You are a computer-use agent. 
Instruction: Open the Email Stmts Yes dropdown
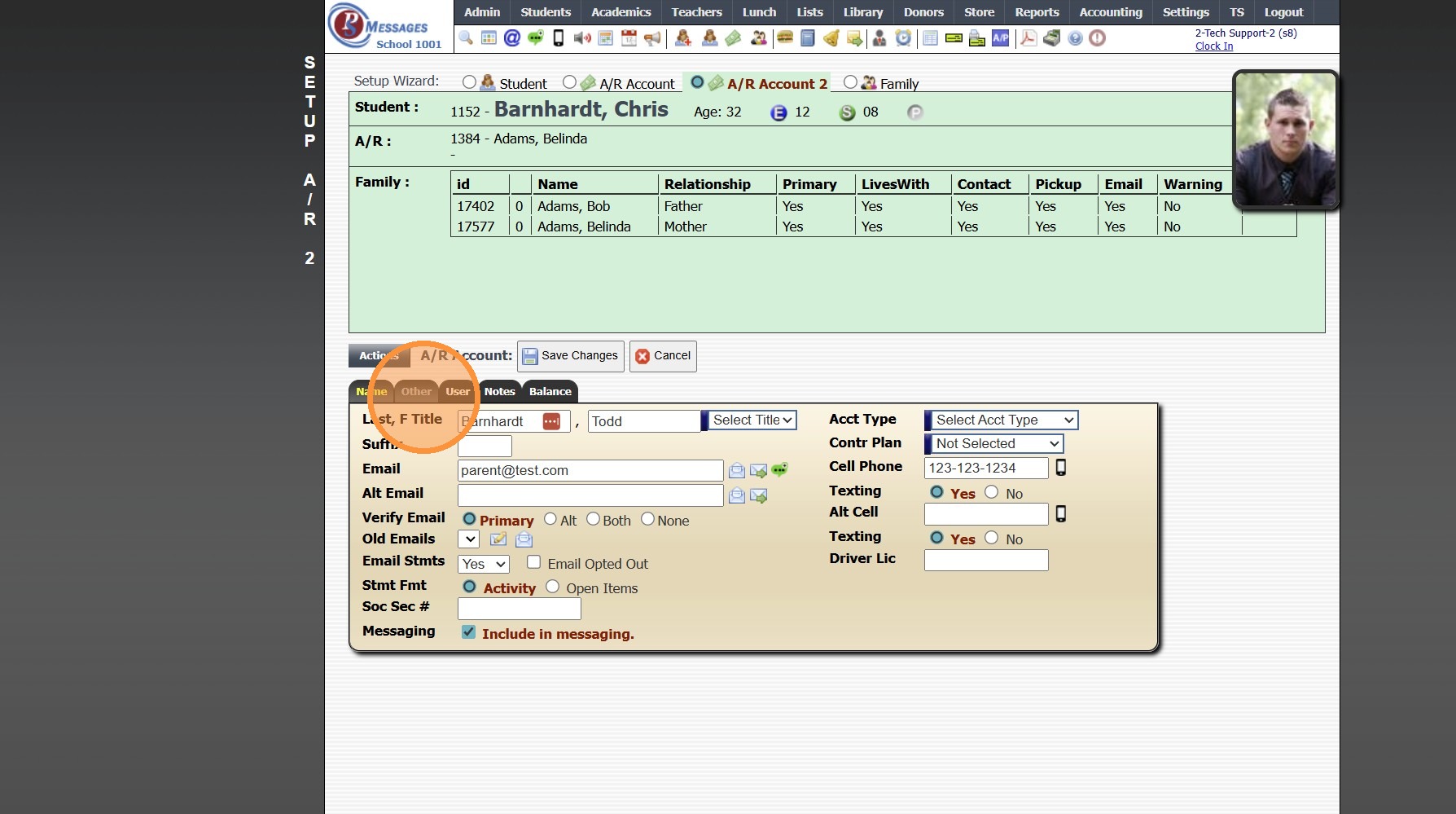(484, 564)
